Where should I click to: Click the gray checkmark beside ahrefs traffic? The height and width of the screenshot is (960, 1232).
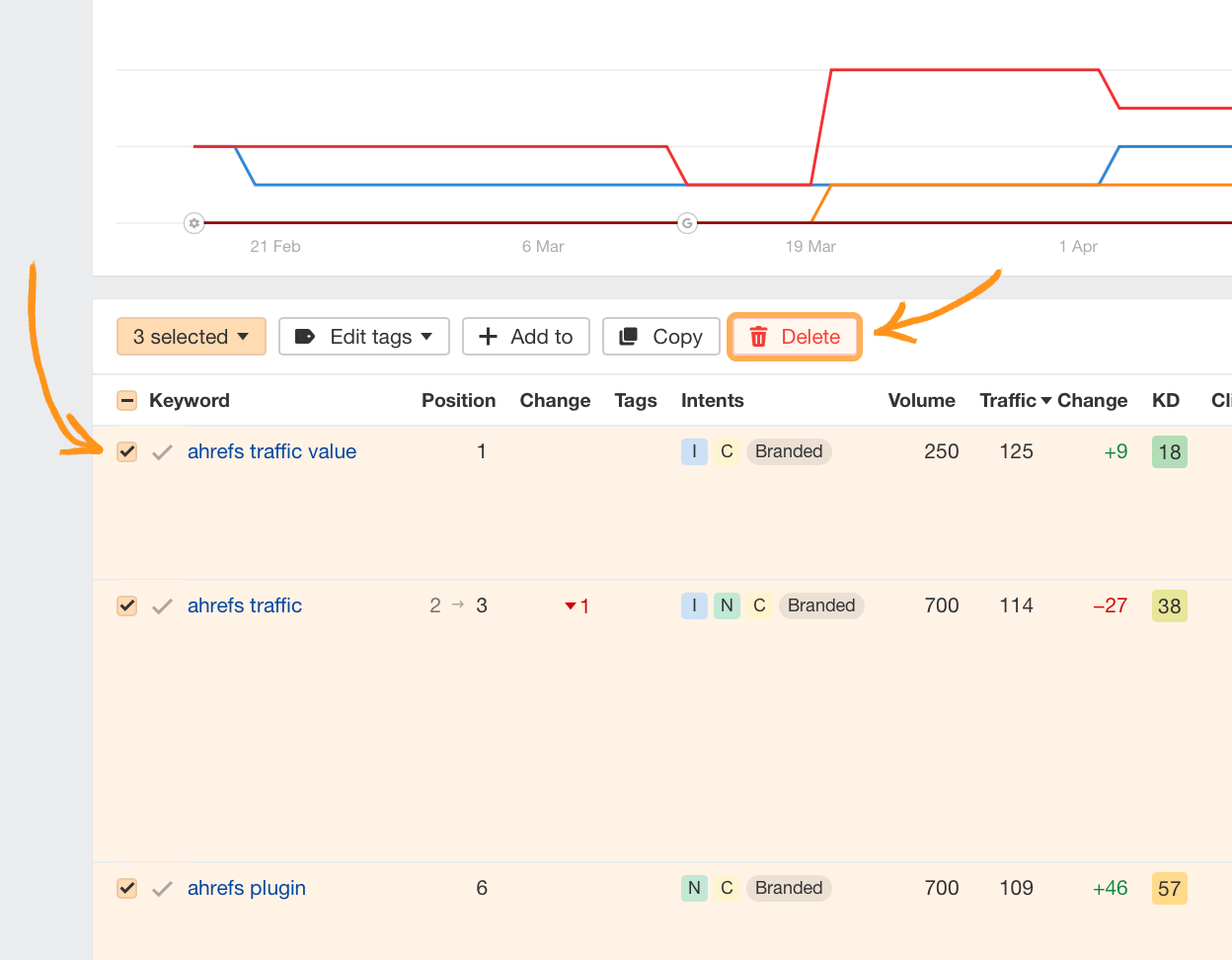click(162, 605)
